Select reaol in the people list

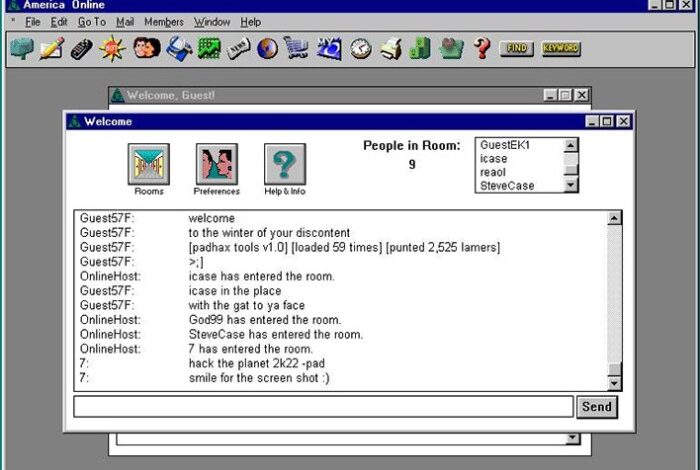(492, 172)
